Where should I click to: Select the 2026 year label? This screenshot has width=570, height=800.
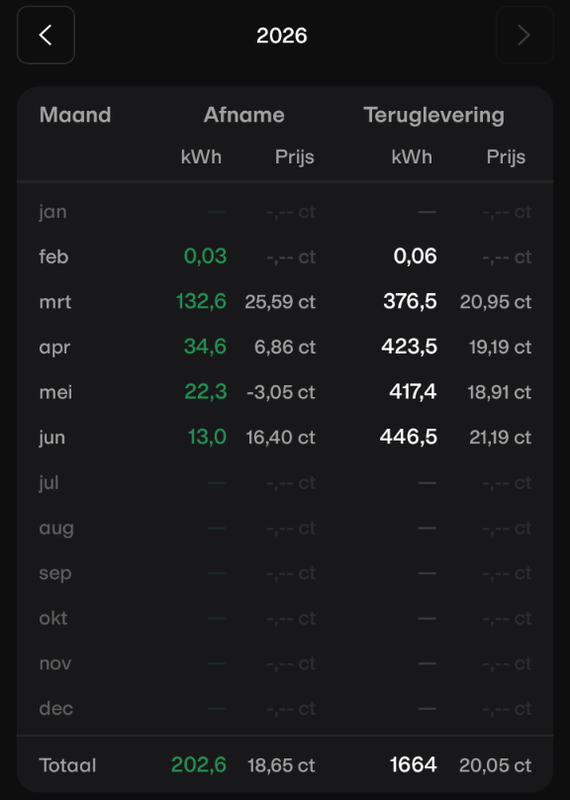click(282, 36)
